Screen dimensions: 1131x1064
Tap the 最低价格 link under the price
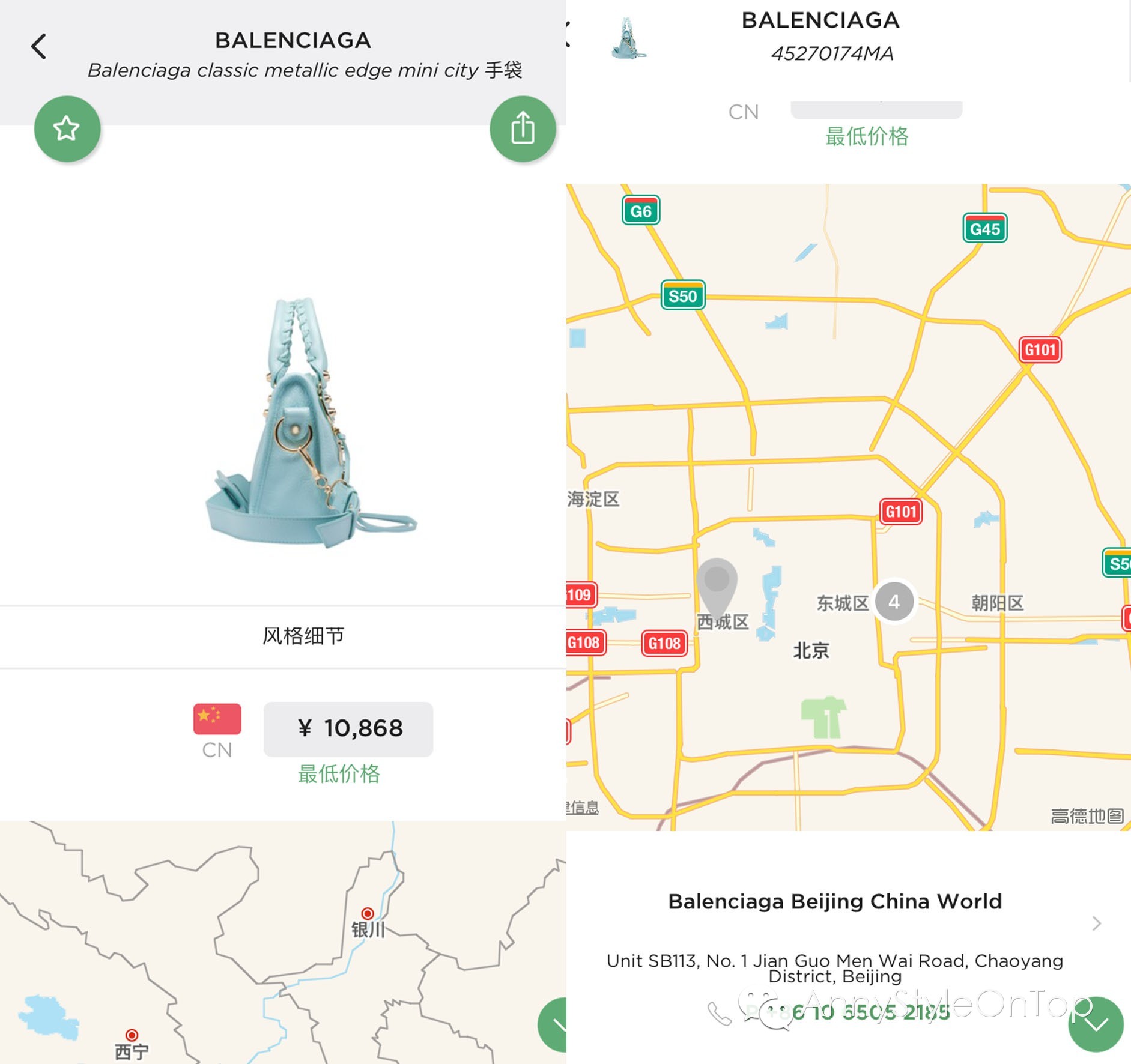(x=339, y=773)
